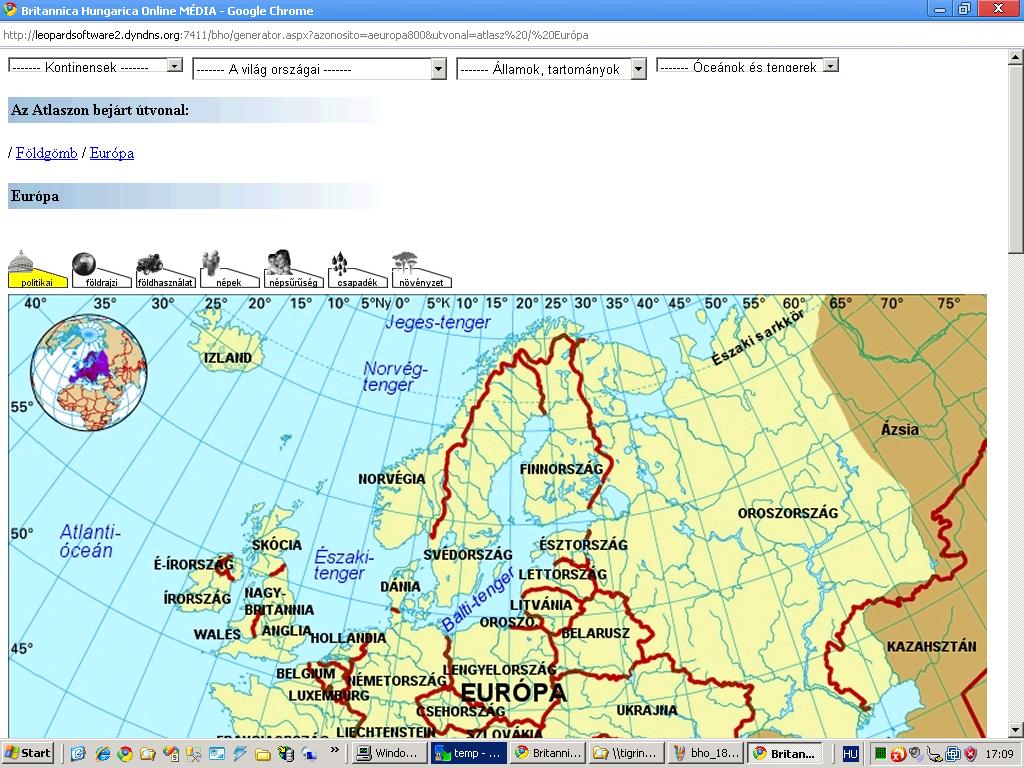
Task: Expand the 'Államok, tartományok' dropdown
Action: (x=551, y=69)
